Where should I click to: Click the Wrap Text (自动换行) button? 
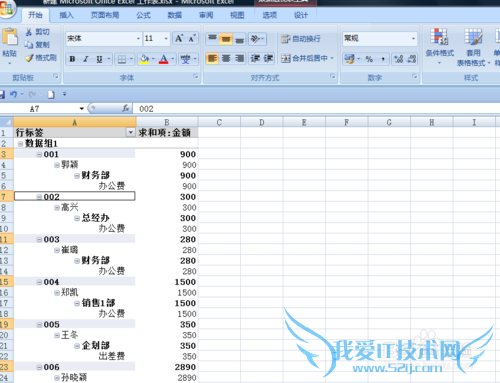click(x=301, y=39)
